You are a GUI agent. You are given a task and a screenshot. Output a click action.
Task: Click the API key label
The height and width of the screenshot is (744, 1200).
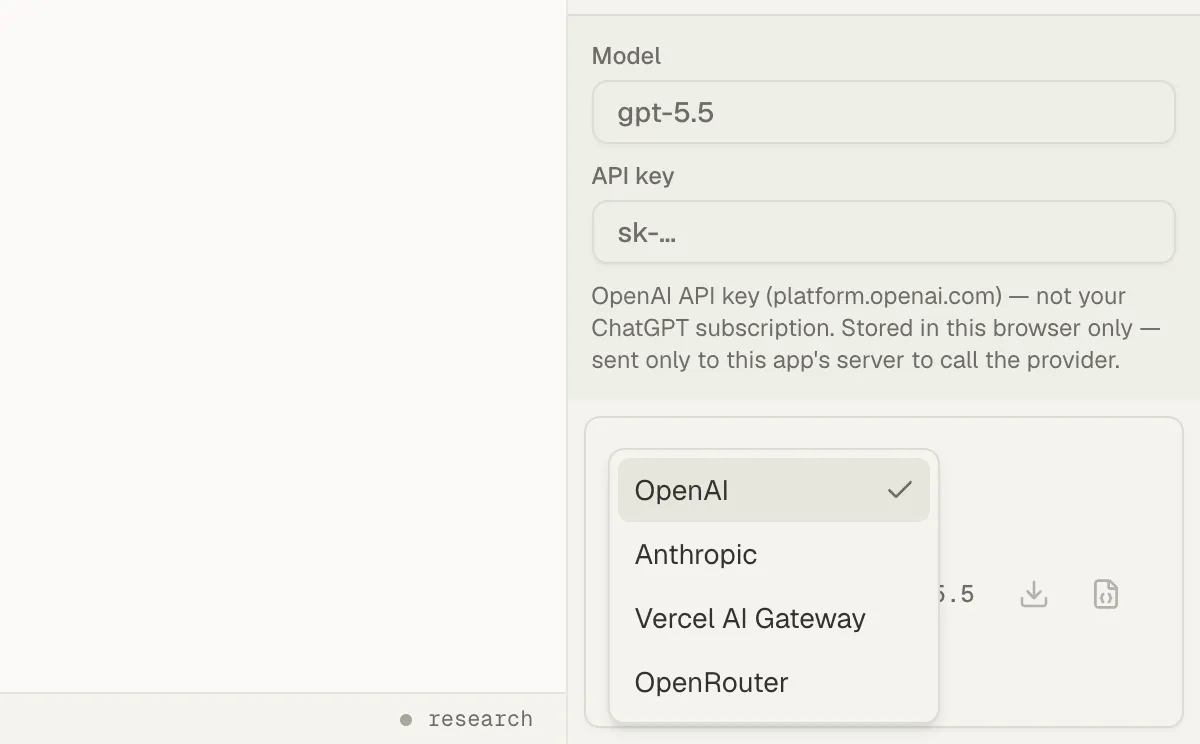(633, 176)
